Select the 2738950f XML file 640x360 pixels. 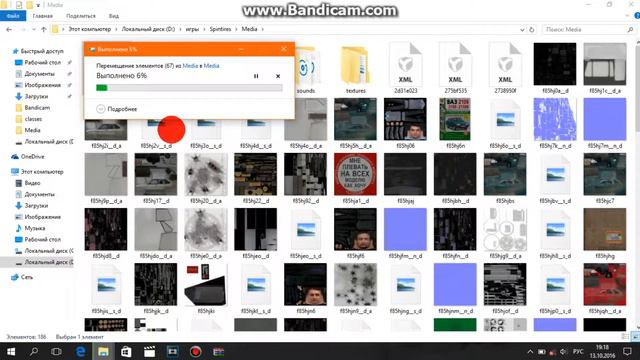[505, 69]
